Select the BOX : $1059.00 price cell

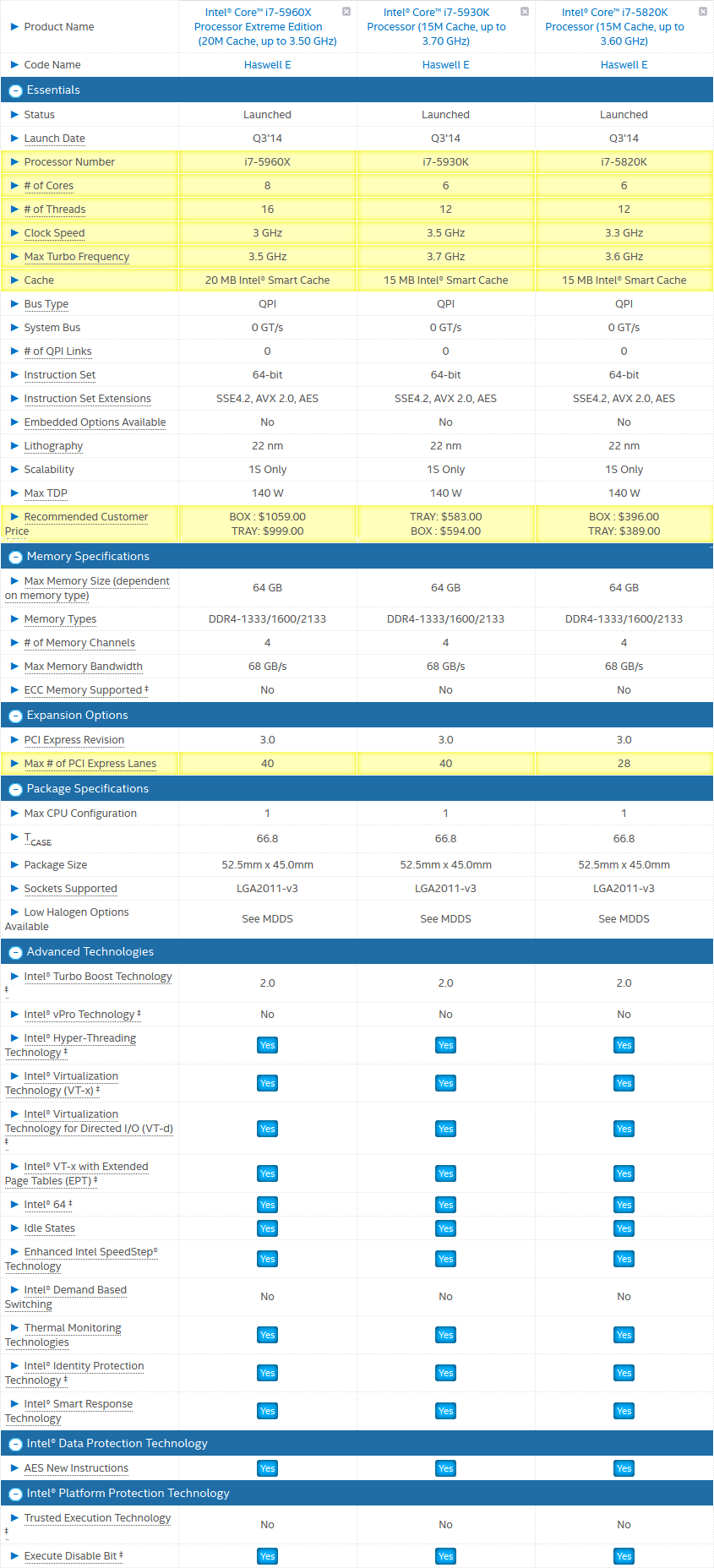267,517
